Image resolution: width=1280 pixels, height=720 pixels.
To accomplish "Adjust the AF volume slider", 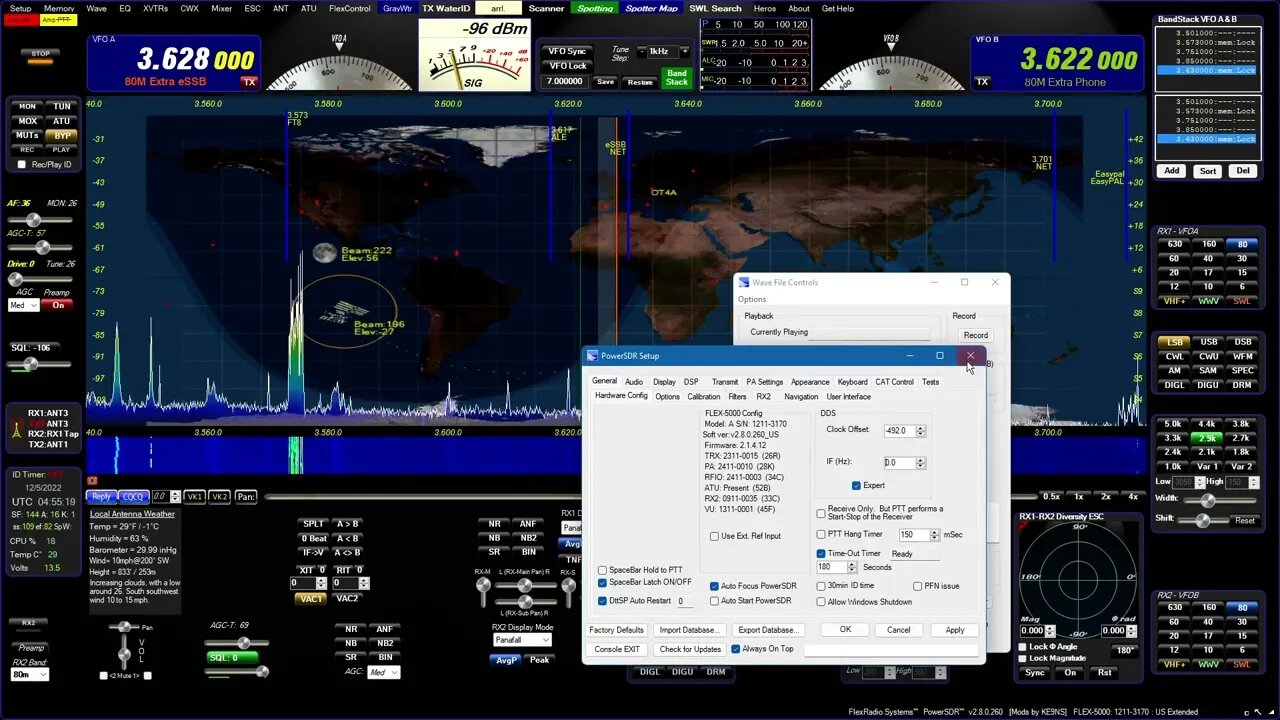I will (x=42, y=220).
